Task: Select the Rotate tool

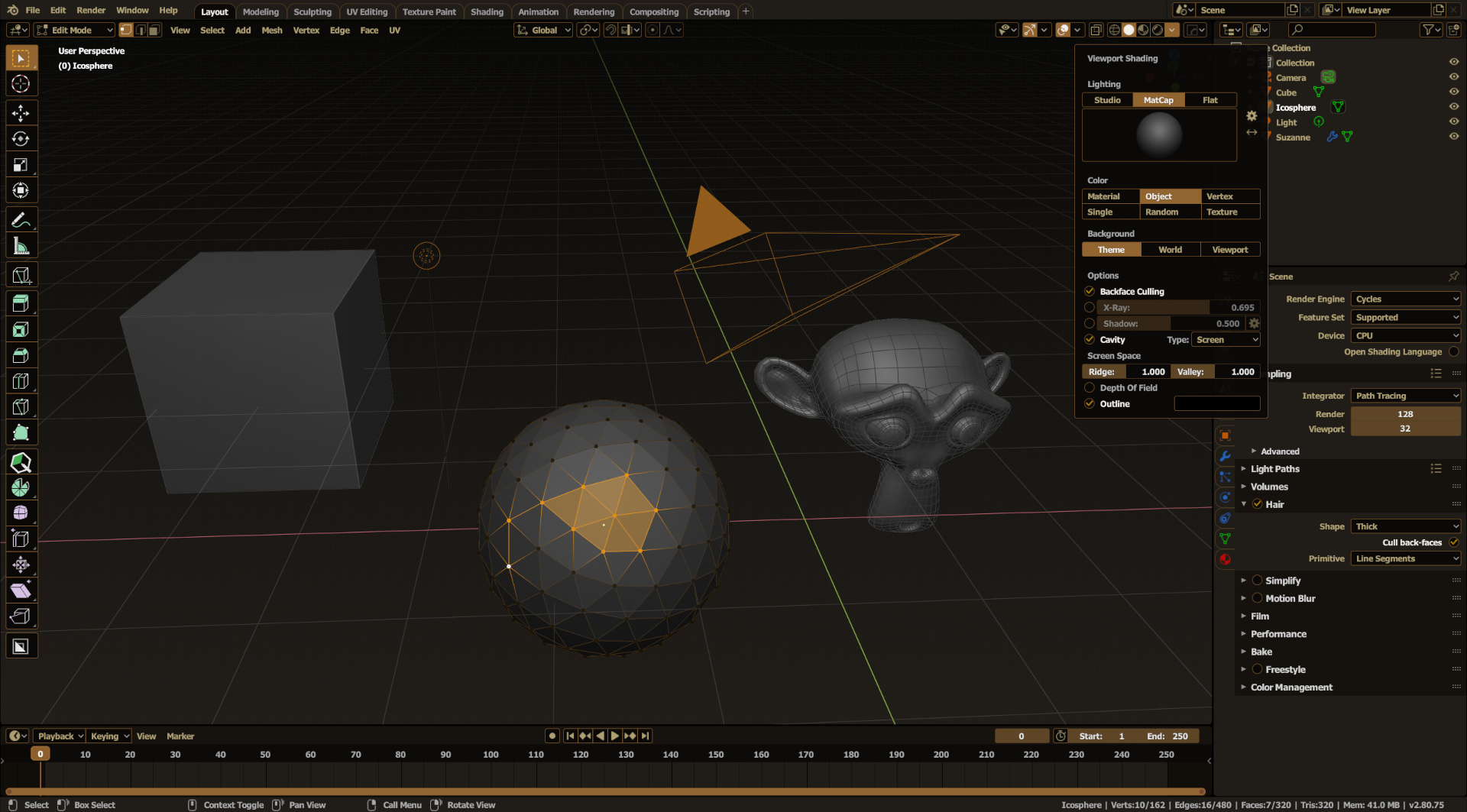Action: point(21,138)
